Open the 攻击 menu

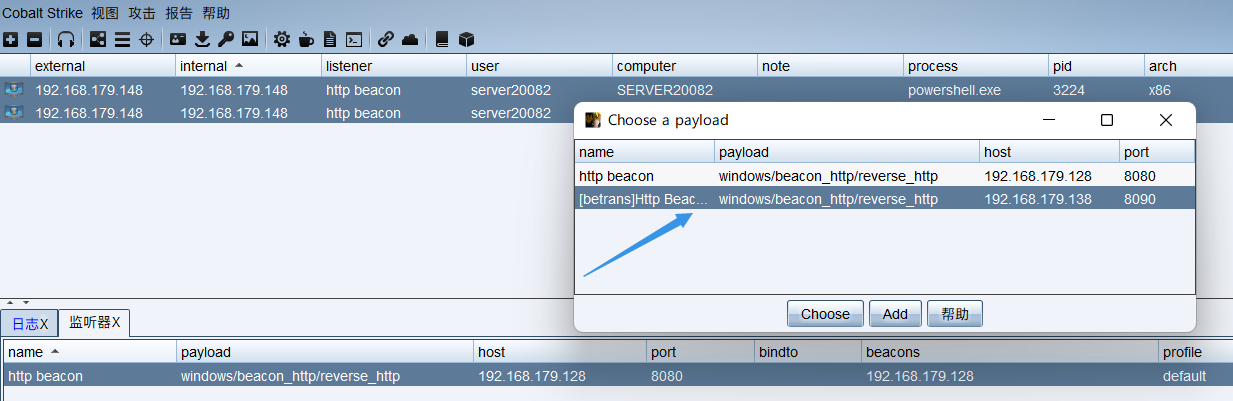click(x=142, y=13)
